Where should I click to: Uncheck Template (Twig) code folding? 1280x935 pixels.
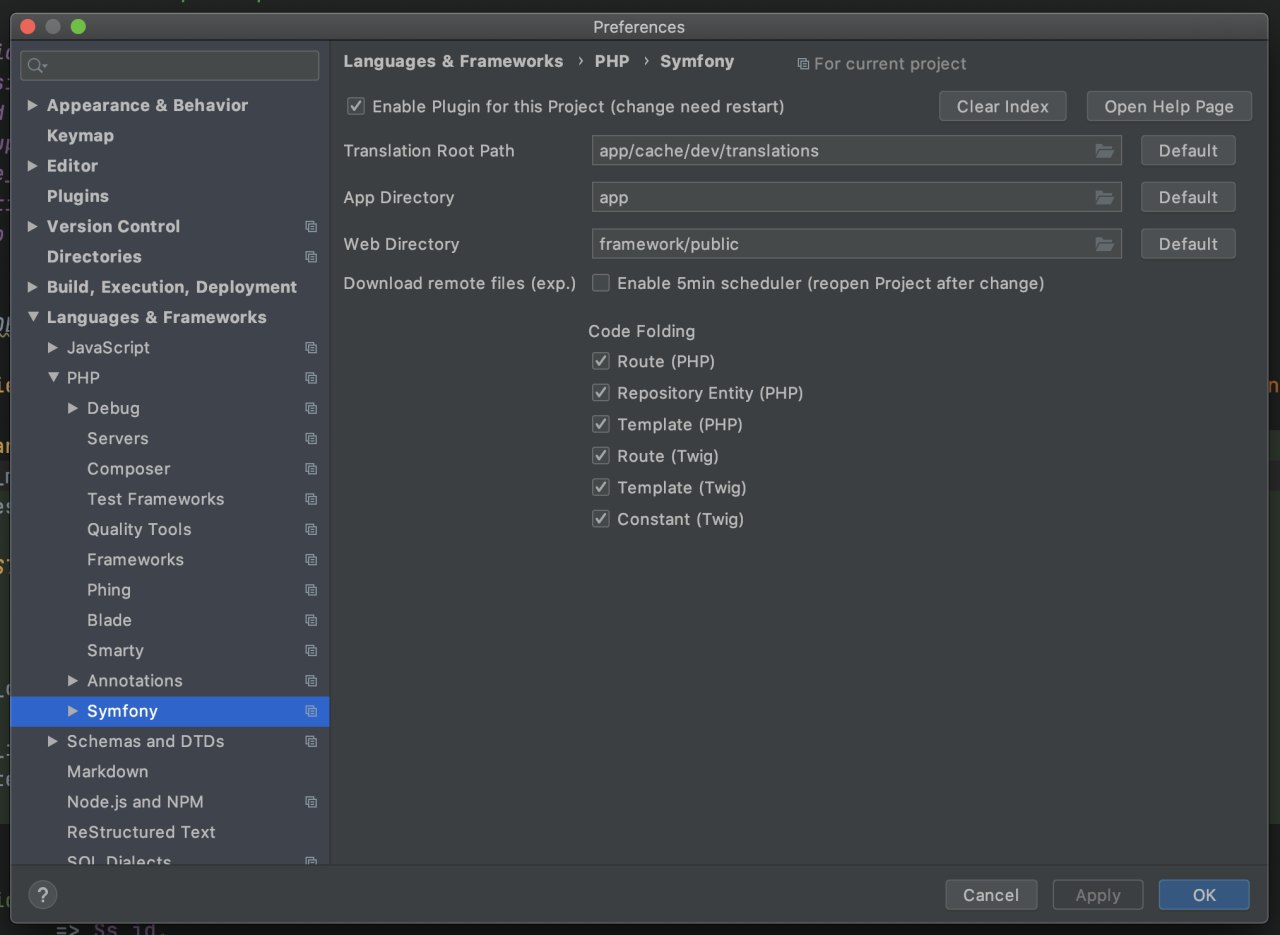601,487
